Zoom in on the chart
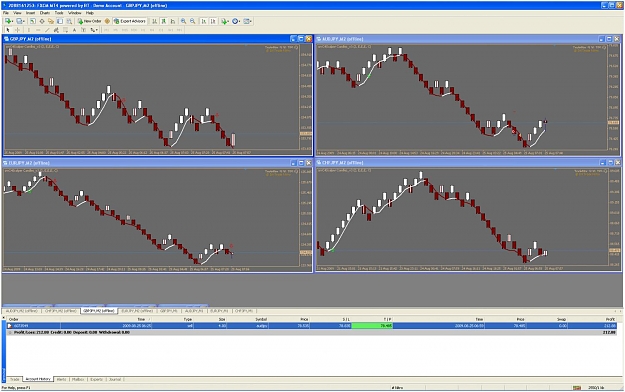Image resolution: width=625 pixels, height=392 pixels. 183,21
